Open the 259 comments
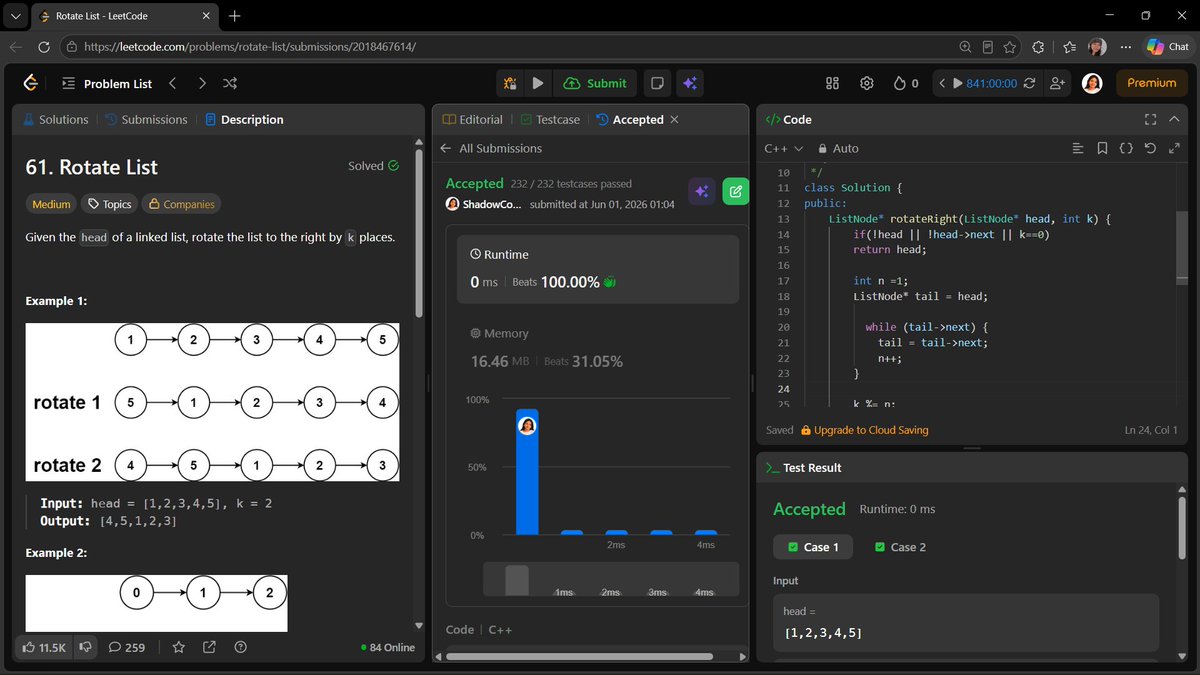 [x=127, y=647]
